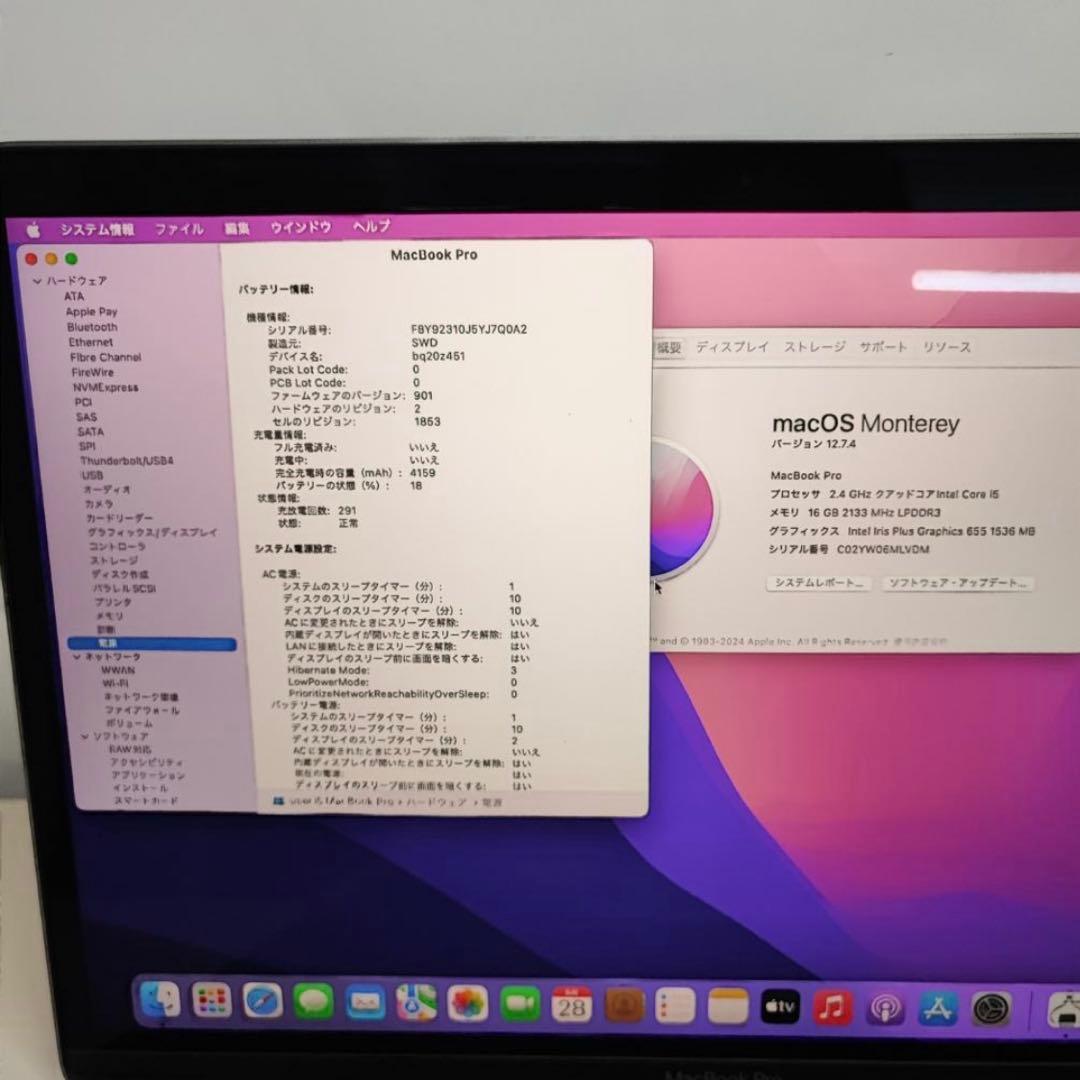
Task: Open Launchpad in the Dock
Action: pyautogui.click(x=211, y=1000)
